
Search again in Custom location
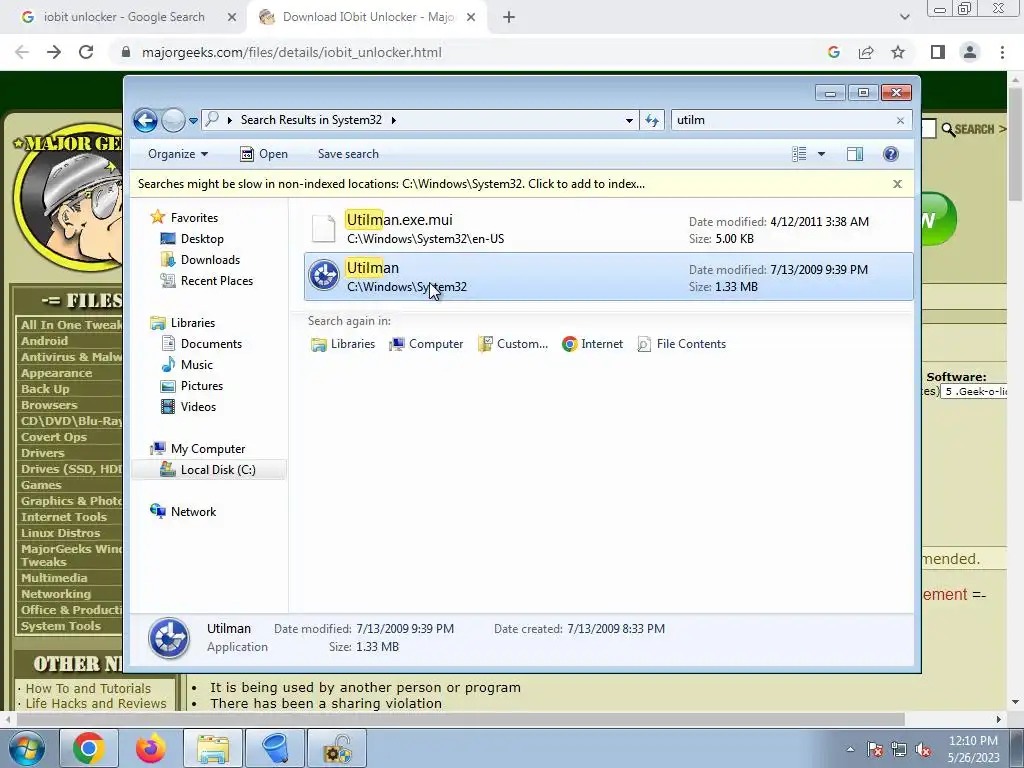pyautogui.click(x=513, y=344)
